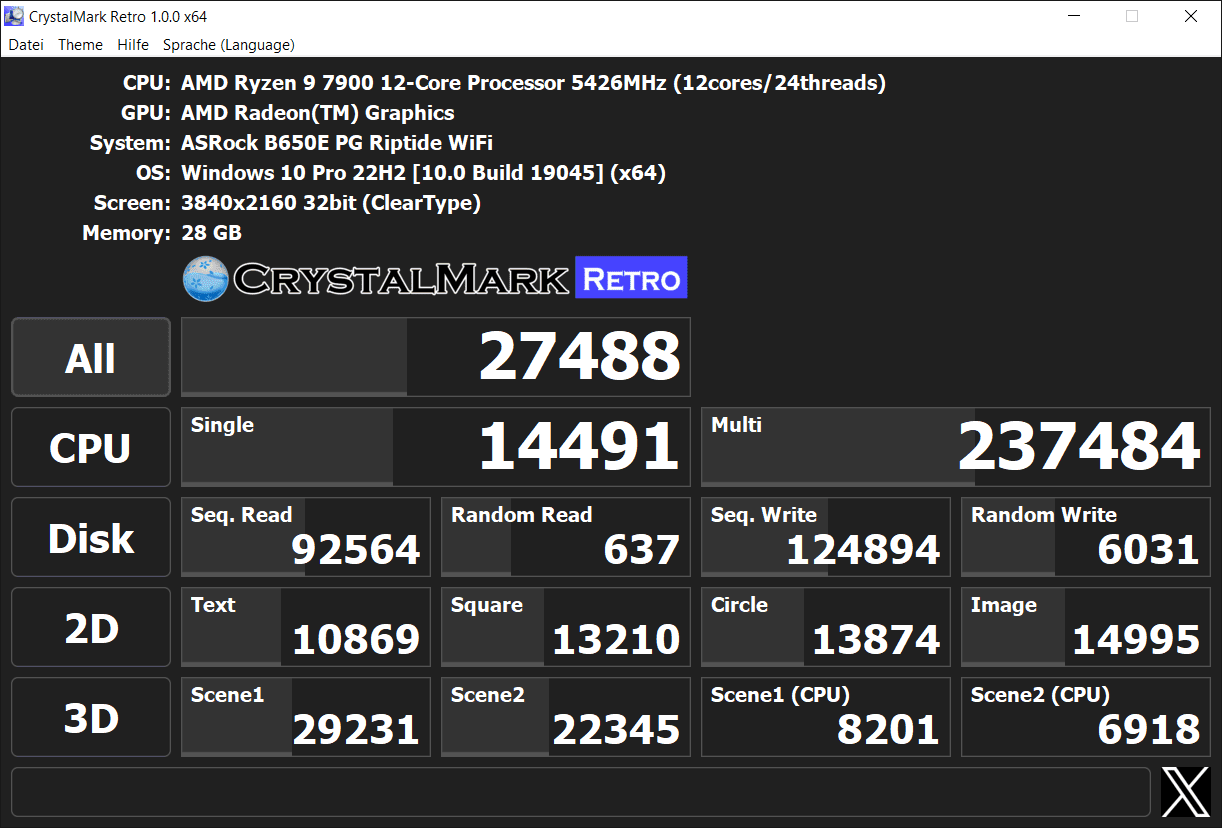Viewport: 1222px width, 828px height.
Task: Click the X (Twitter) logo icon
Action: [1186, 792]
